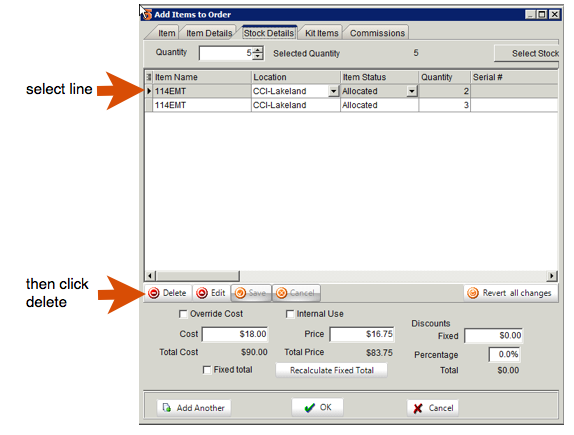The height and width of the screenshot is (435, 574).
Task: Open the Commissions tab
Action: click(x=377, y=33)
